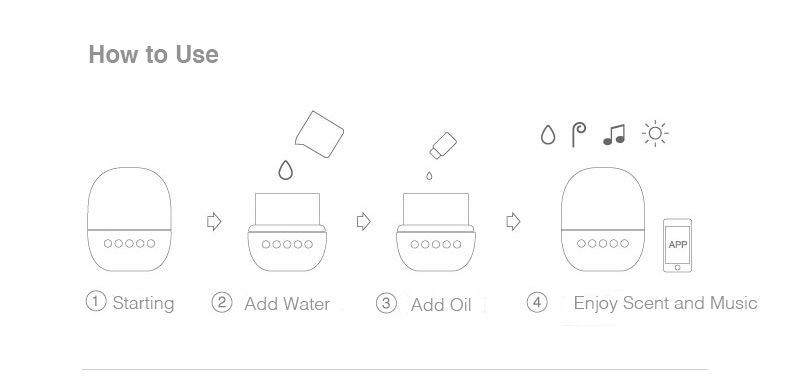The image size is (790, 380).
Task: Click the music note icon
Action: coord(614,135)
